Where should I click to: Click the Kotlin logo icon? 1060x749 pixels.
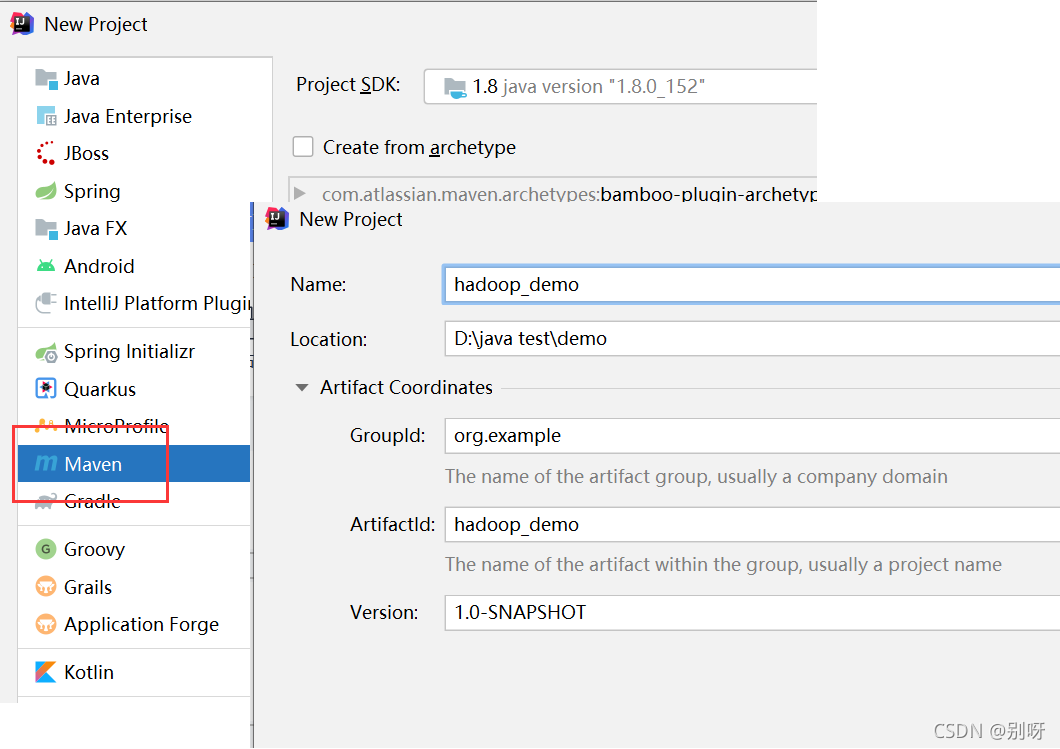point(45,672)
